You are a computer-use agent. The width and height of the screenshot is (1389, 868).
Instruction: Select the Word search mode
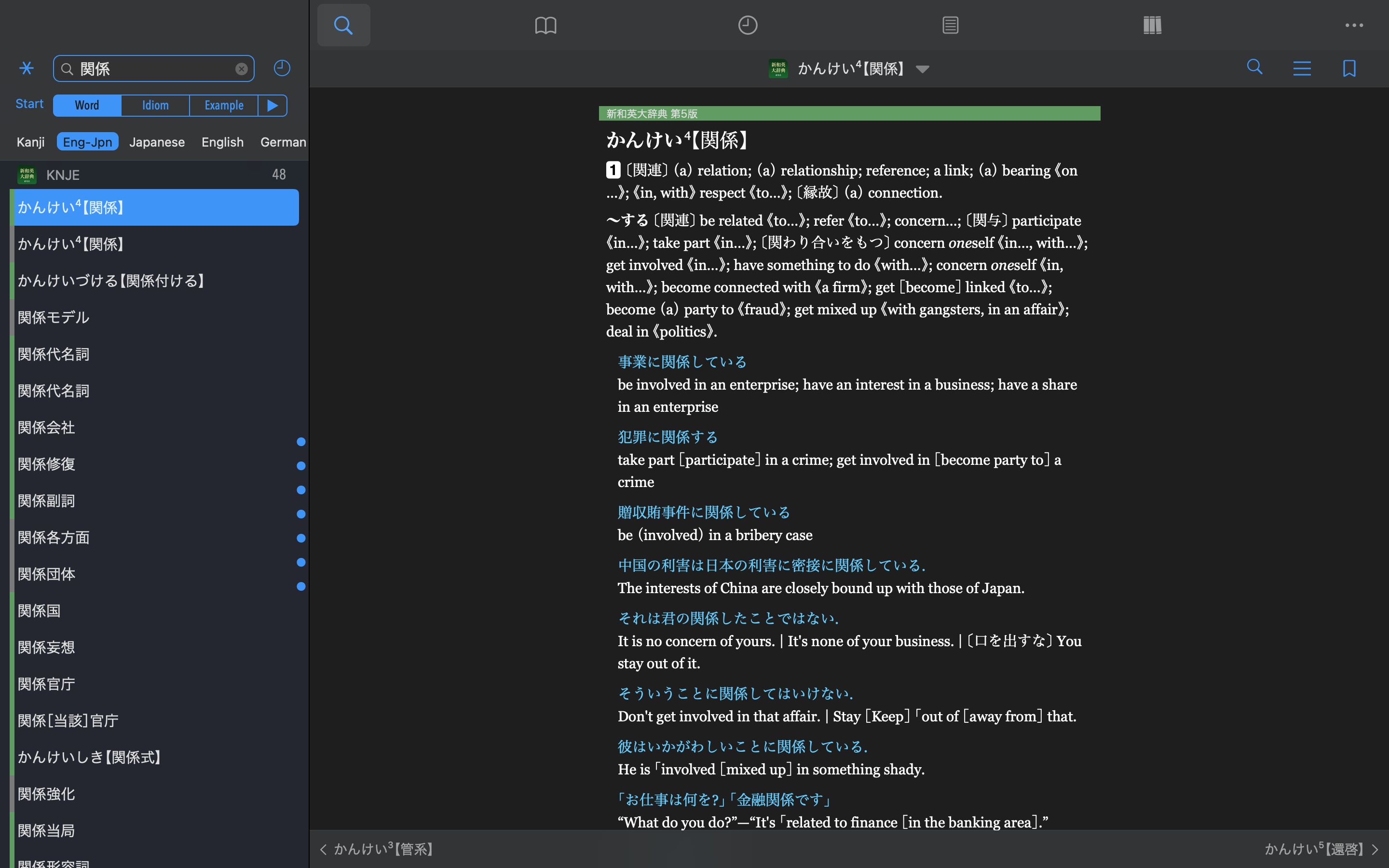87,105
